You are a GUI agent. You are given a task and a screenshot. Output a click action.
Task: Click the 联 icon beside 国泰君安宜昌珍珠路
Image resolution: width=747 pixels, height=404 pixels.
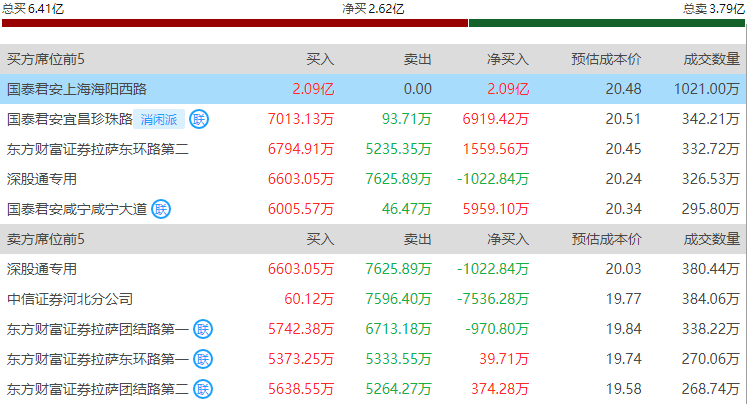[199, 119]
